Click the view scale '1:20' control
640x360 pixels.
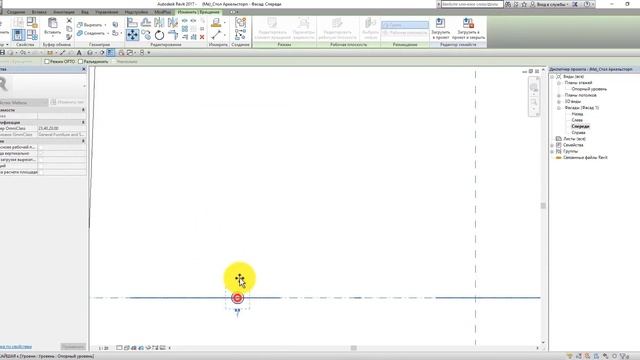[x=104, y=348]
